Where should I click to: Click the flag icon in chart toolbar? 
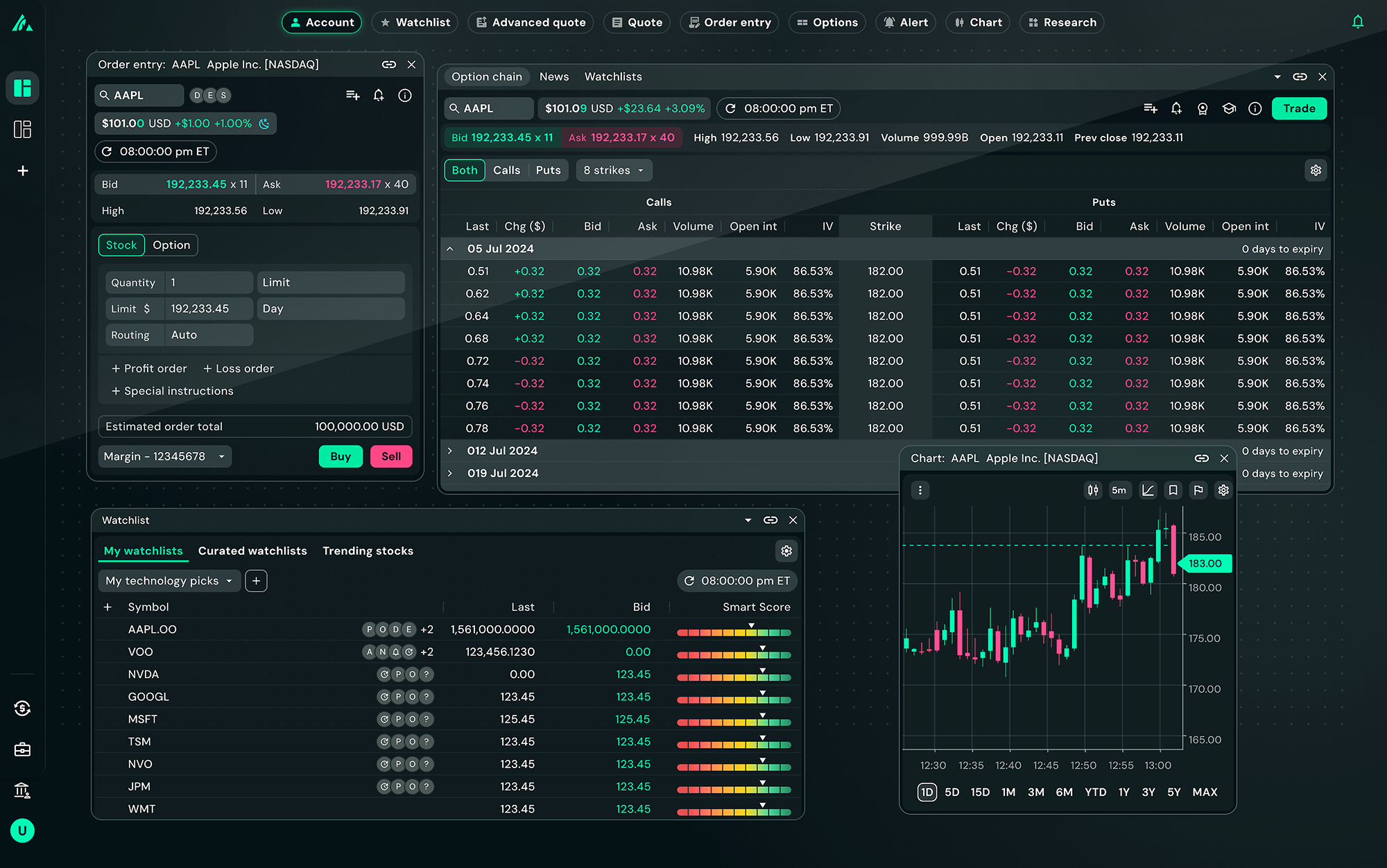coord(1198,490)
